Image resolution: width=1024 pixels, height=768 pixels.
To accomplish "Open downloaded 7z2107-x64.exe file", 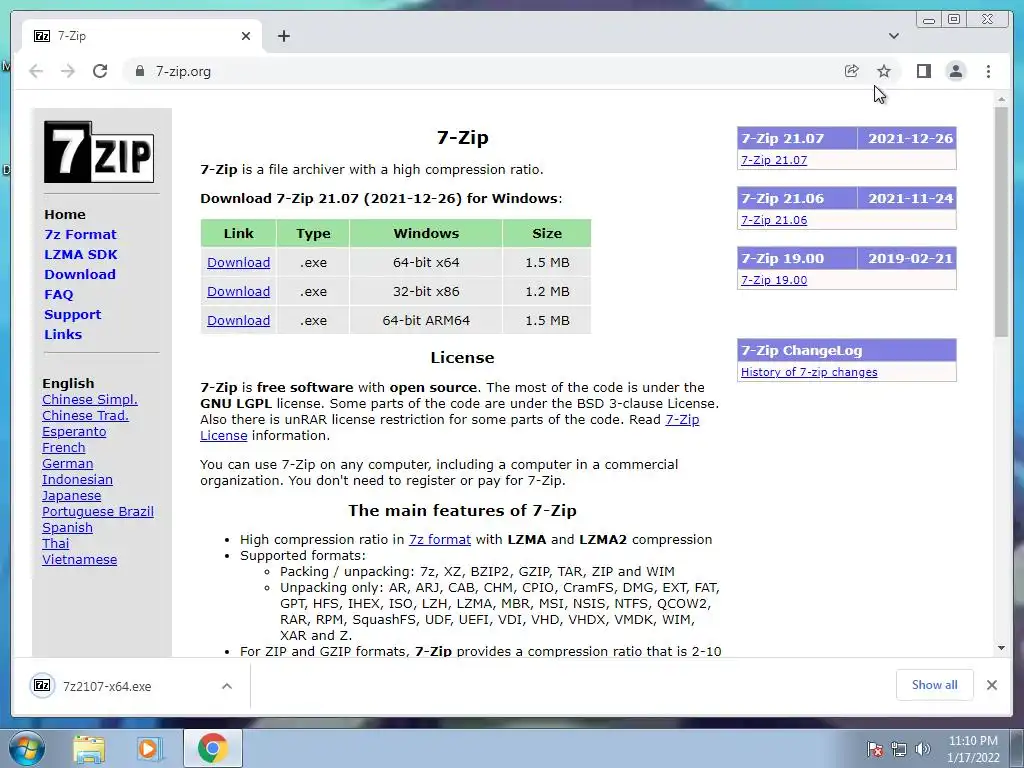I will [x=107, y=686].
